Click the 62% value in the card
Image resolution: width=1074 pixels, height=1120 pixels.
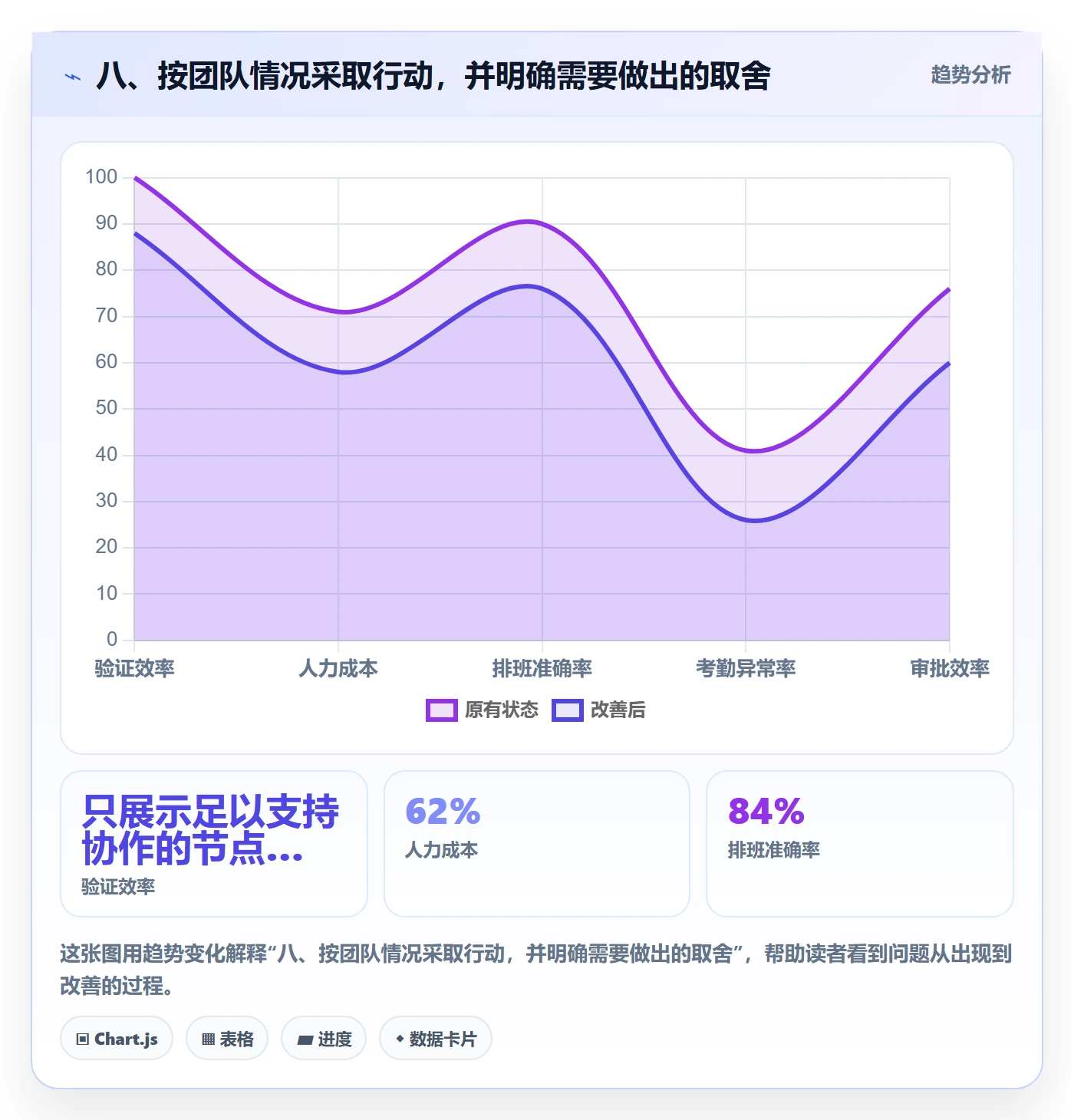[443, 812]
